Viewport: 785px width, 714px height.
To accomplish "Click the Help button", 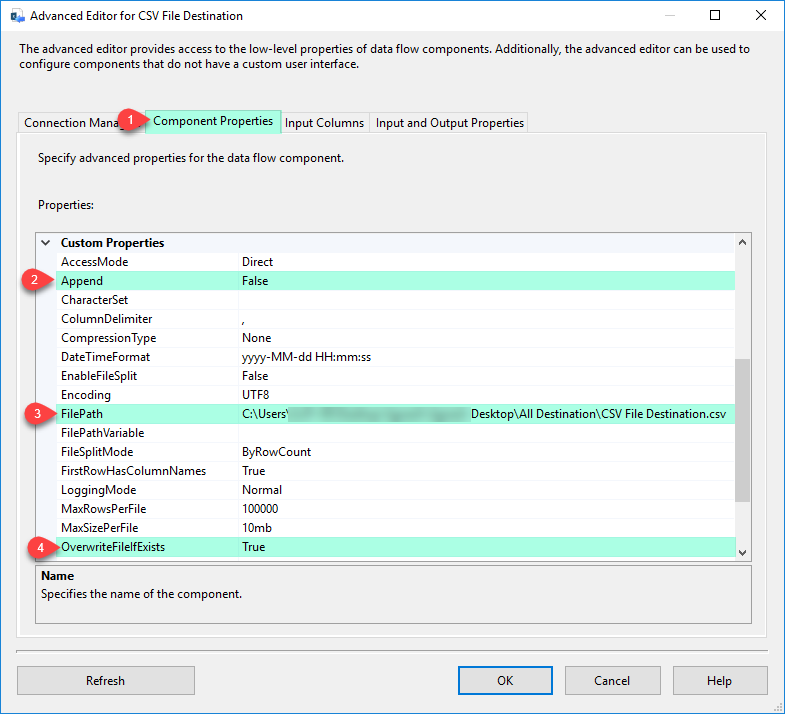I will (x=719, y=681).
